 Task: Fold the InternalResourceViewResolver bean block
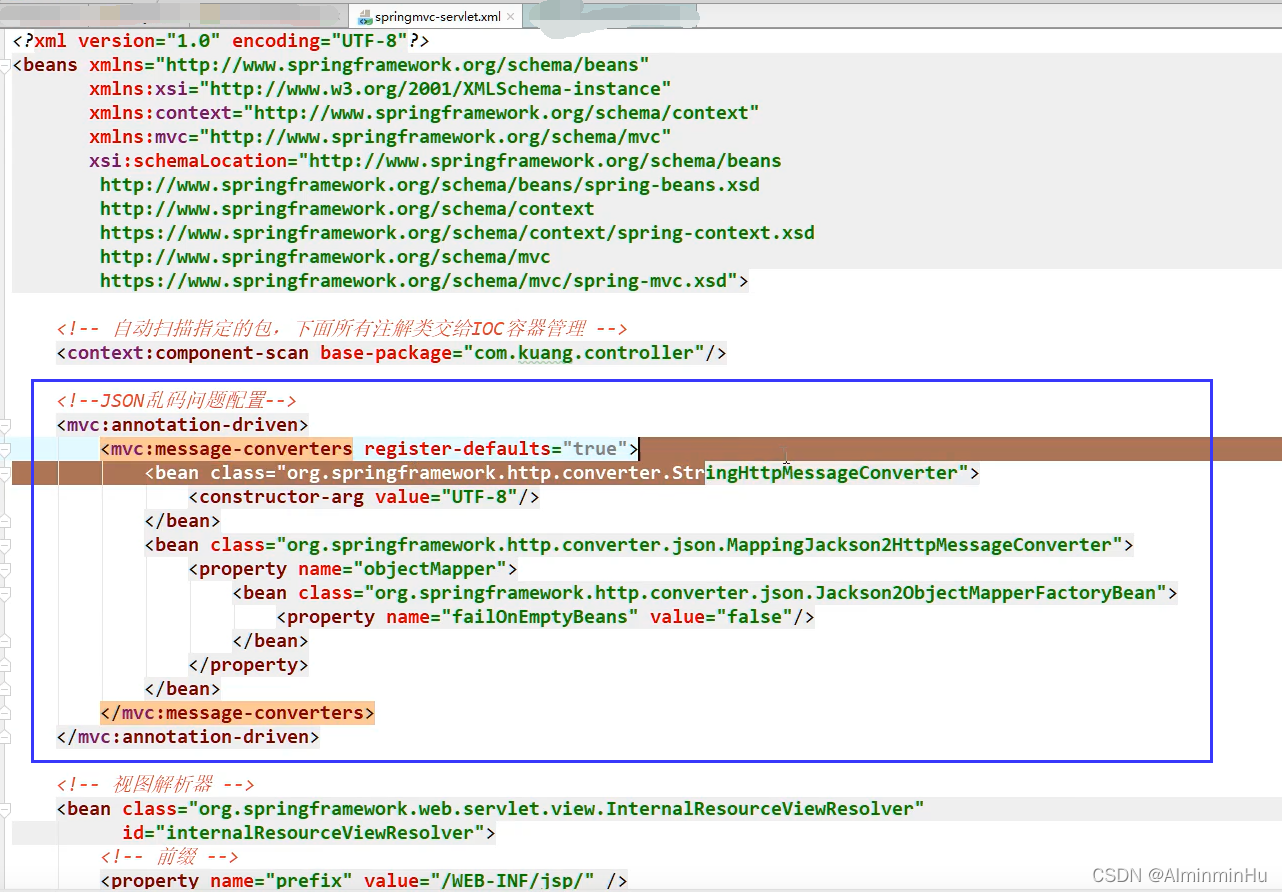click(4, 810)
